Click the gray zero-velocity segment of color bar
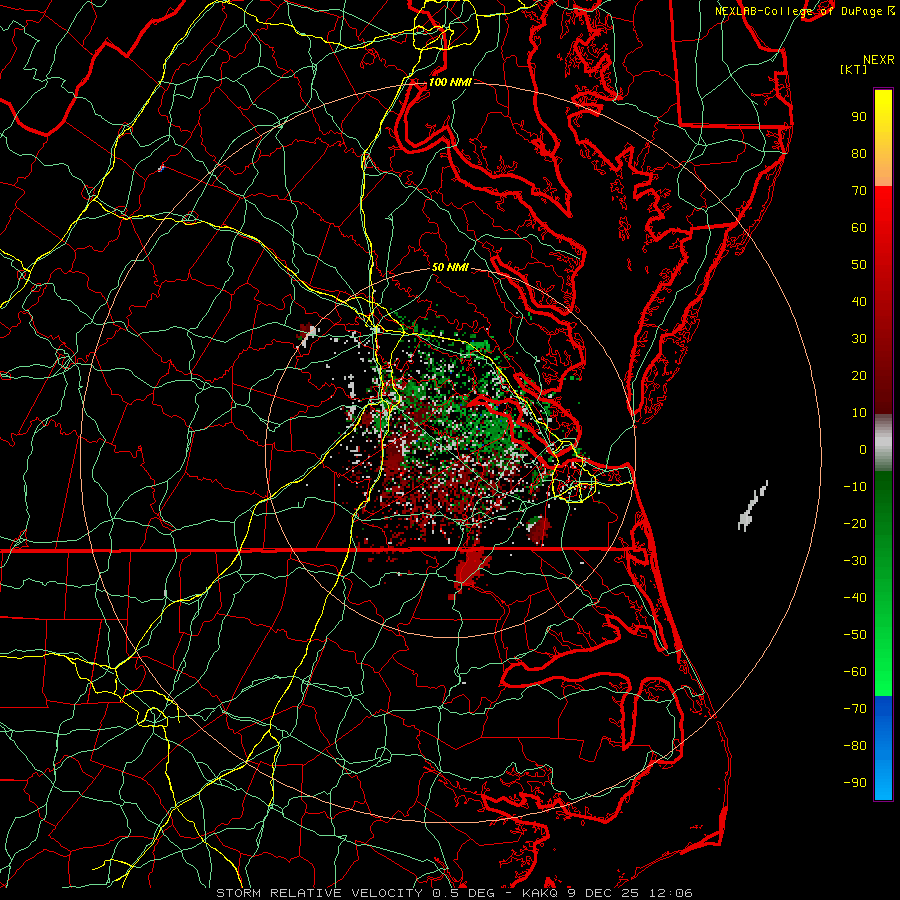 point(883,443)
